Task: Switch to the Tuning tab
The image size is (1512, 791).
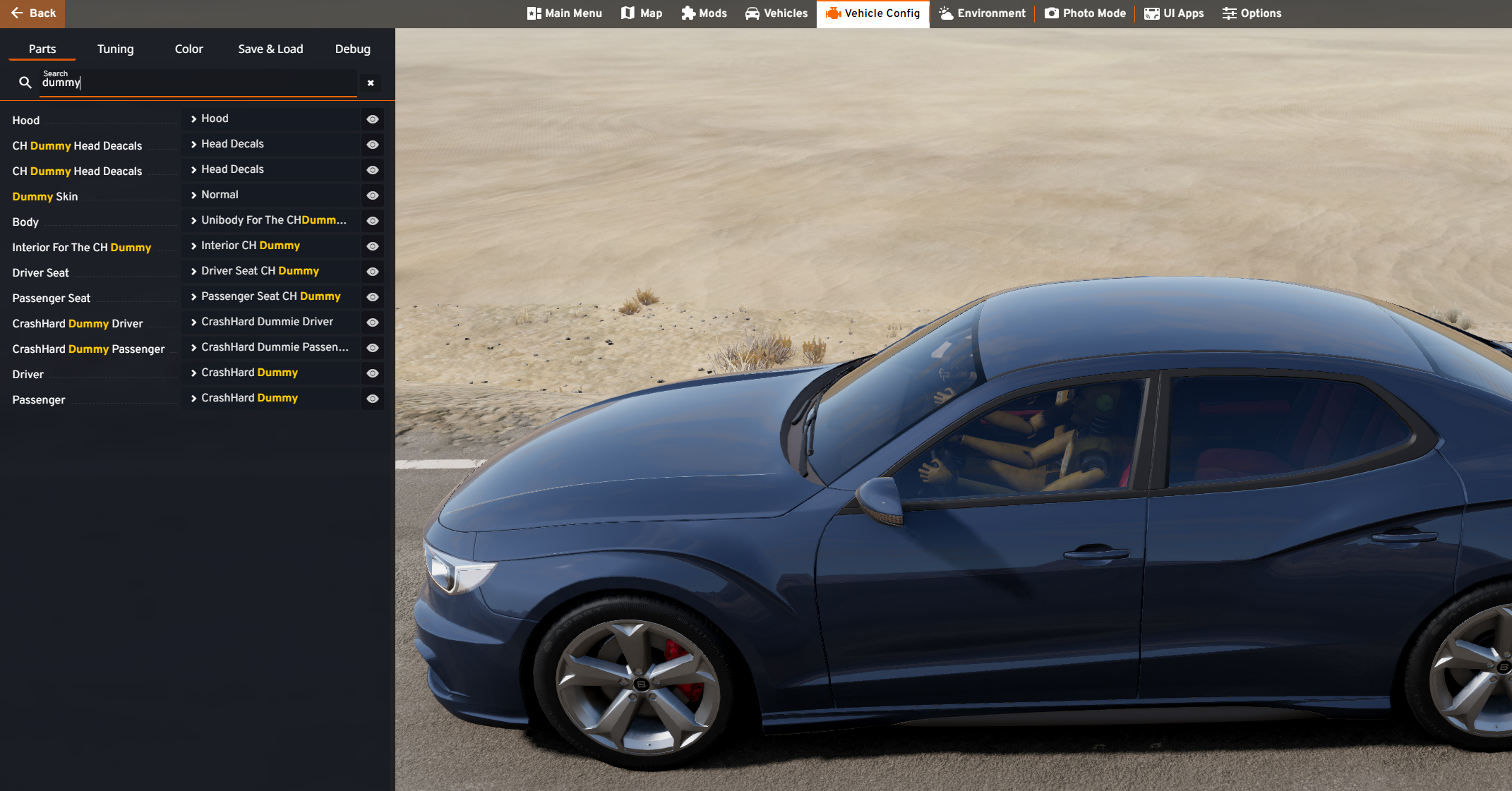Action: (x=115, y=49)
